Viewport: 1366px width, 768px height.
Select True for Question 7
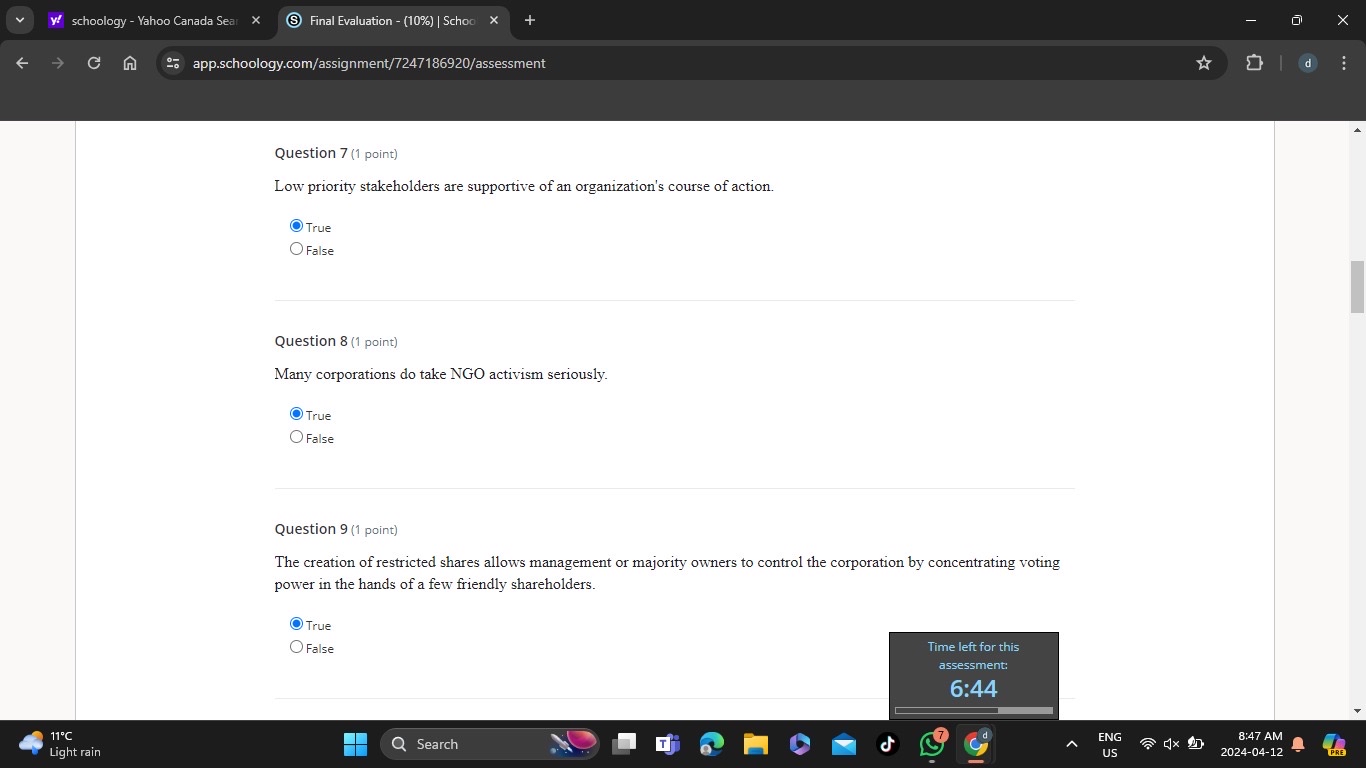pyautogui.click(x=296, y=226)
